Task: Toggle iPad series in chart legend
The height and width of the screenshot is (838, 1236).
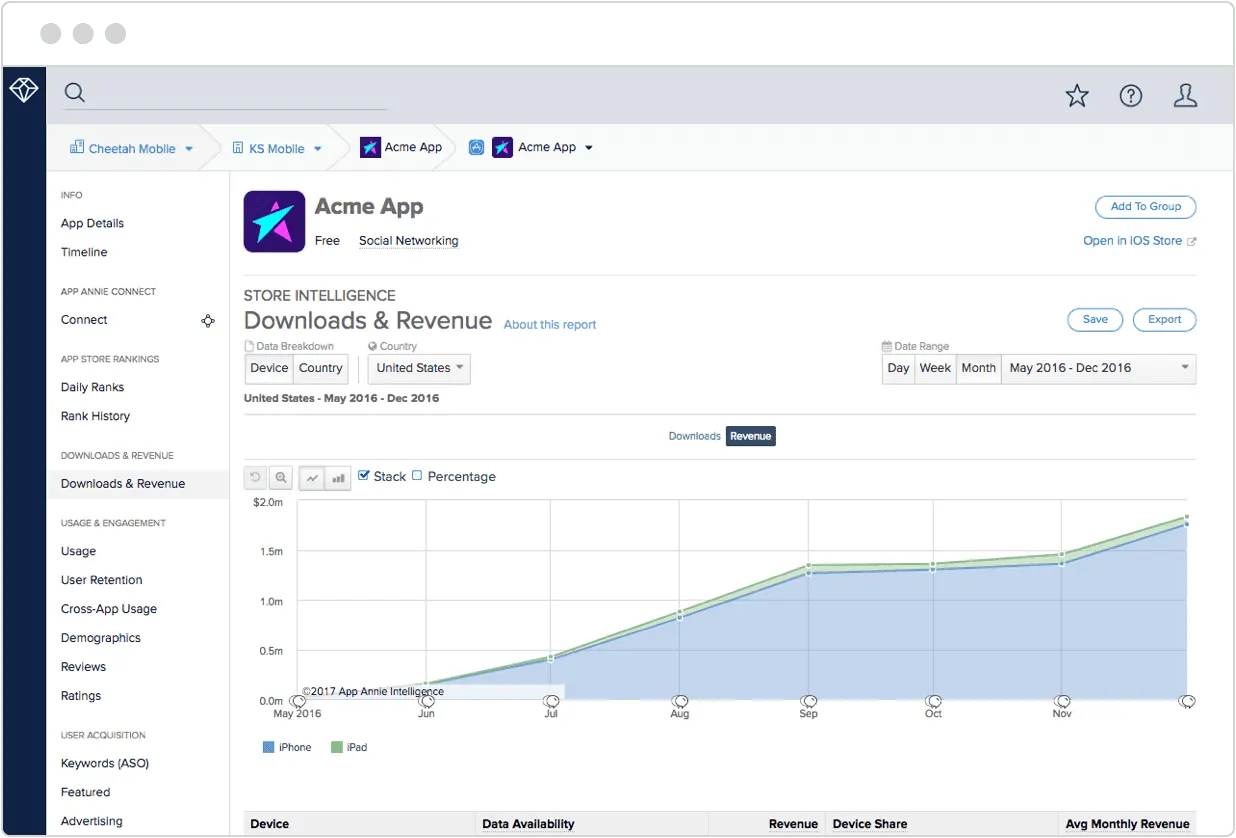Action: coord(349,747)
